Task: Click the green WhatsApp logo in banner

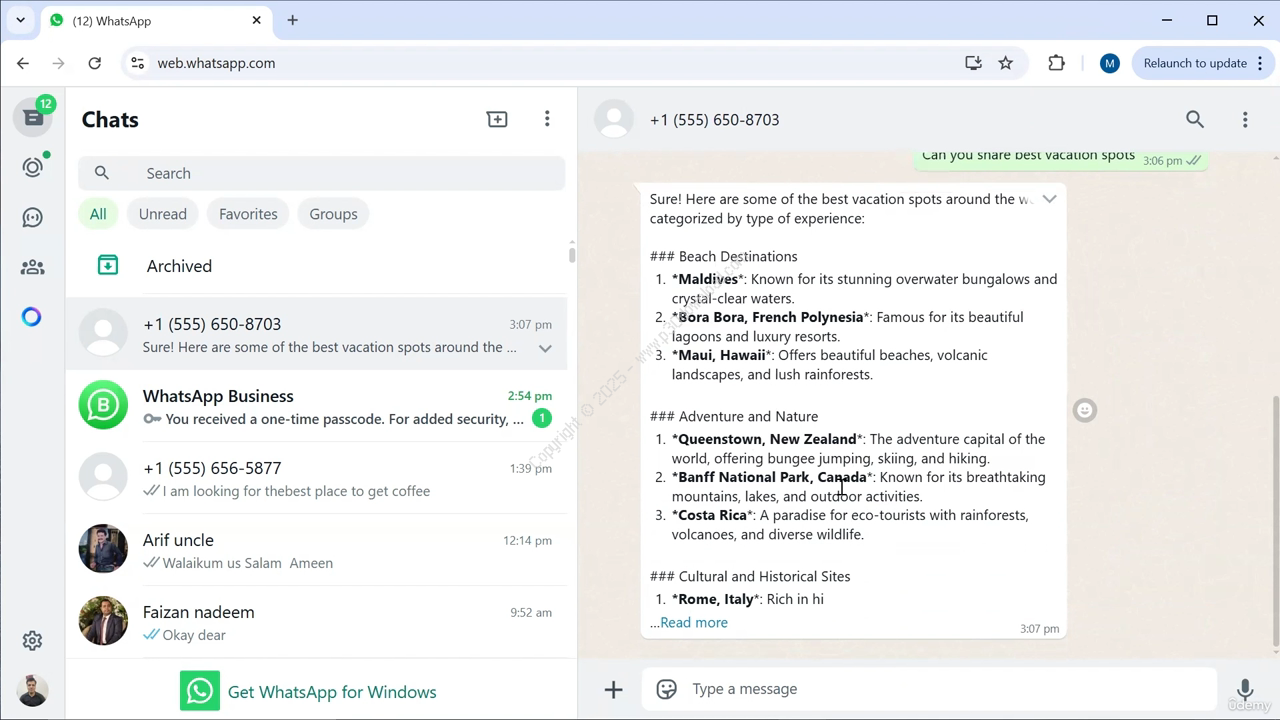Action: tap(200, 691)
